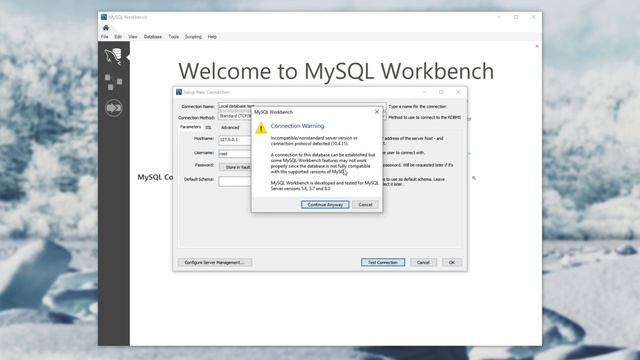
Task: Switch to the Parameters tab
Action: (x=191, y=127)
